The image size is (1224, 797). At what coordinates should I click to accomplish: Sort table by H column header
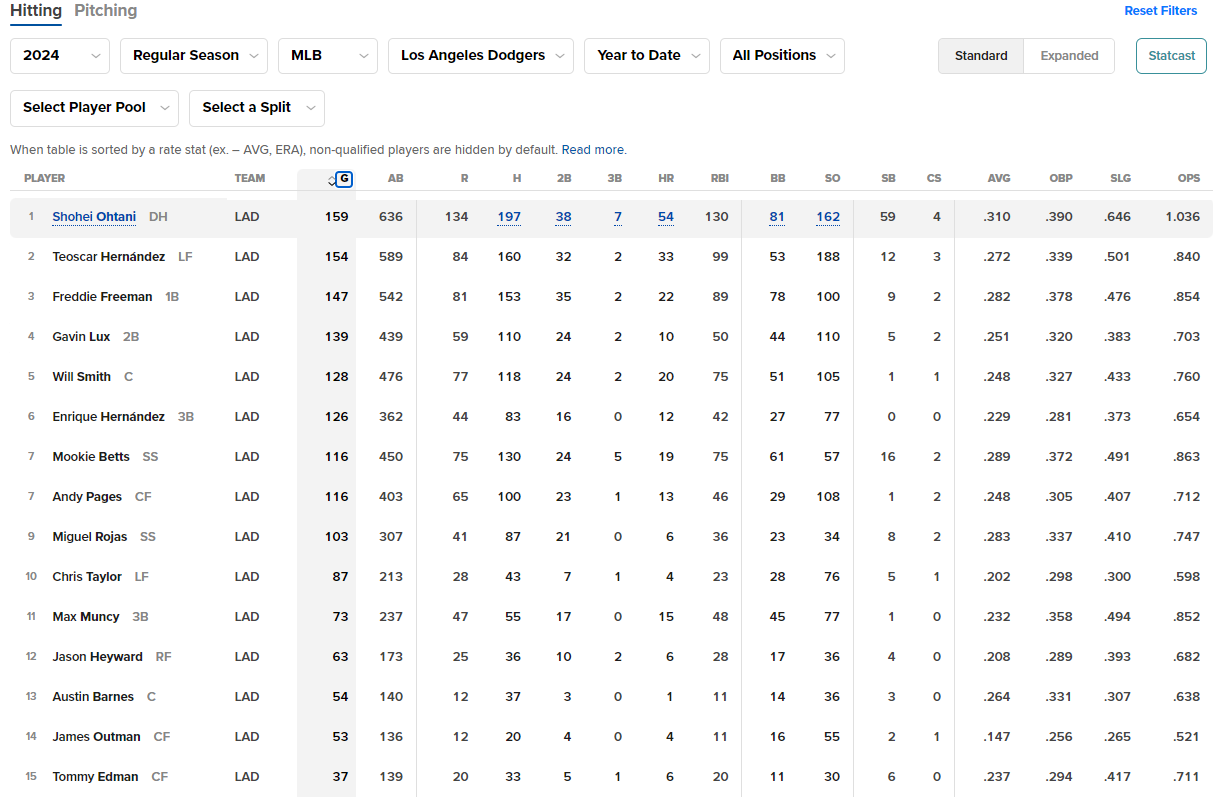516,179
